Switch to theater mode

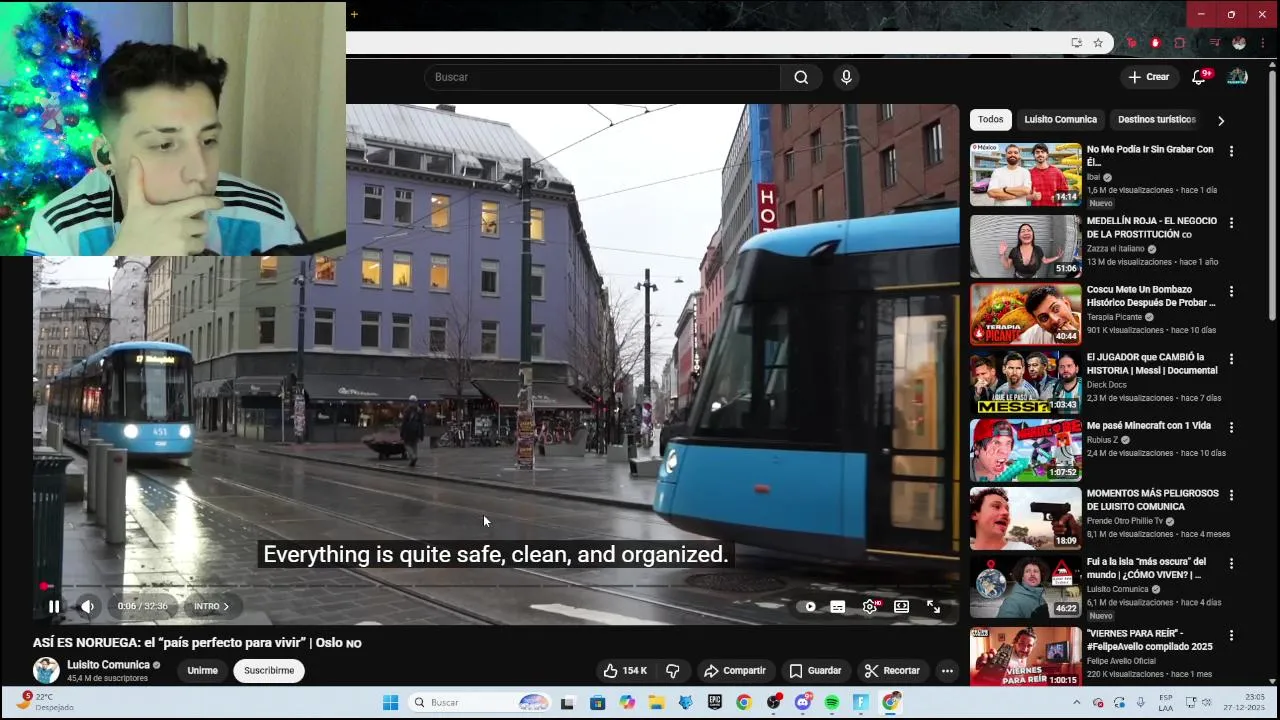click(x=901, y=606)
